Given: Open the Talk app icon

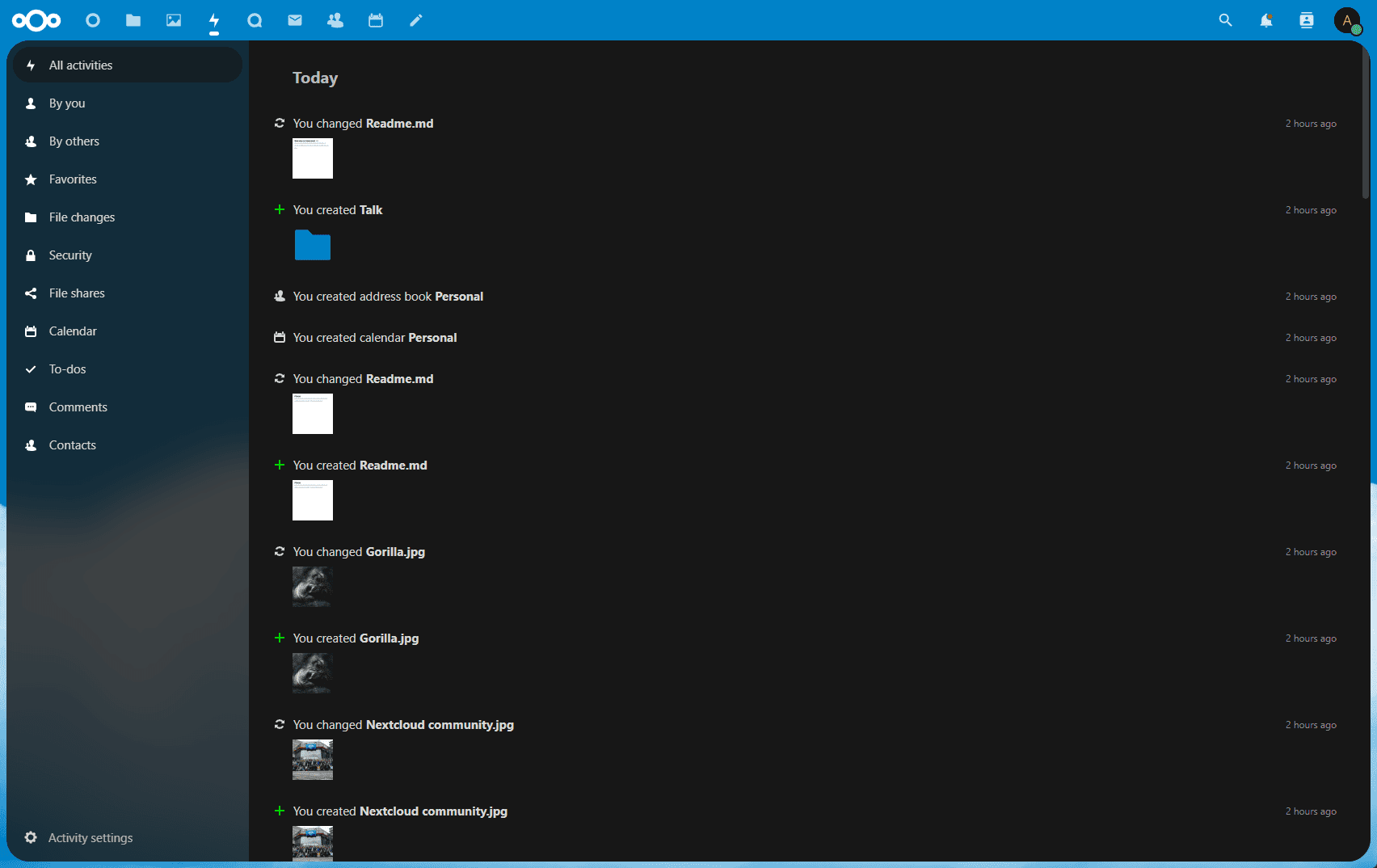Looking at the screenshot, I should click(255, 20).
